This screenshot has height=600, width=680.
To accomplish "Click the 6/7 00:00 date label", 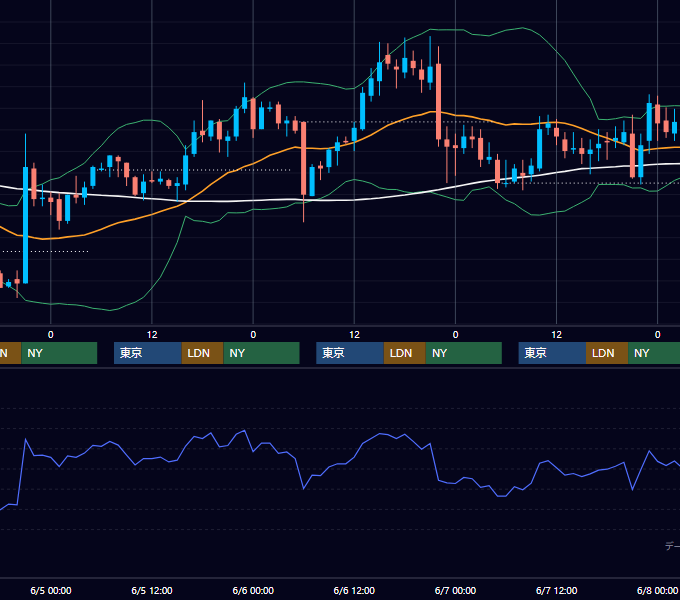I will coord(455,590).
